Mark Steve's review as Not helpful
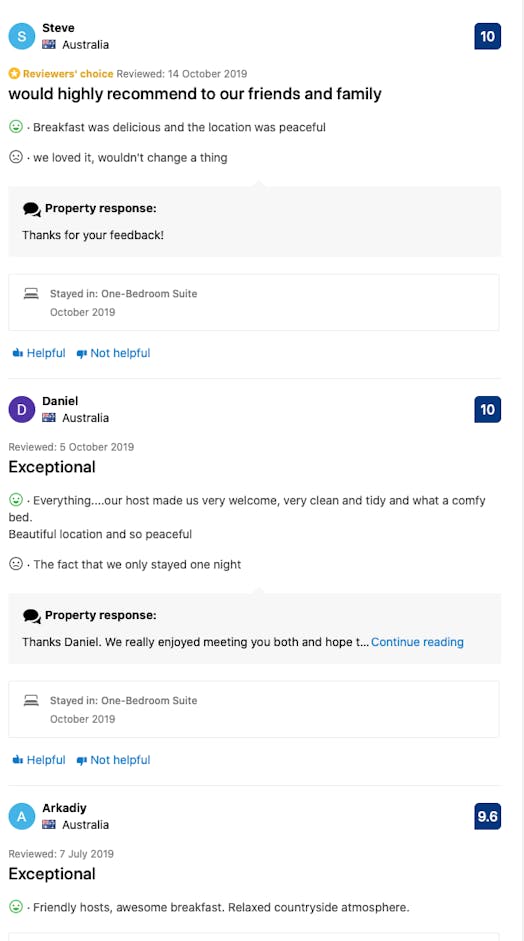This screenshot has height=941, width=524. click(x=113, y=353)
